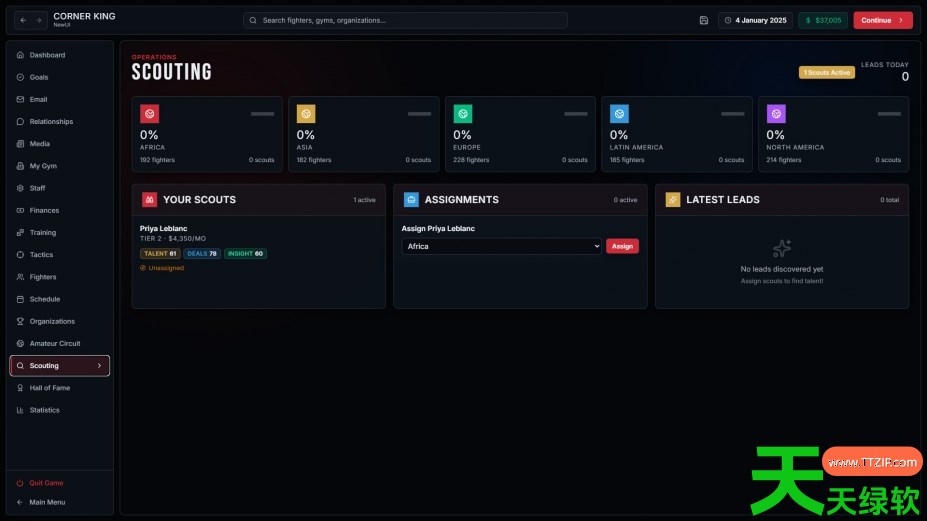Screen dimensions: 927x521
Task: Click the Latin America blue icon
Action: (x=619, y=114)
